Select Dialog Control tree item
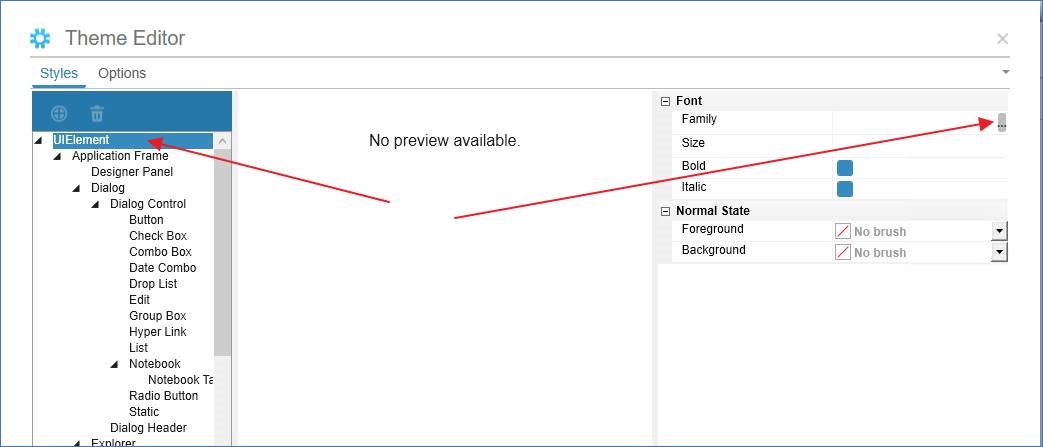1043x447 pixels. [x=148, y=204]
